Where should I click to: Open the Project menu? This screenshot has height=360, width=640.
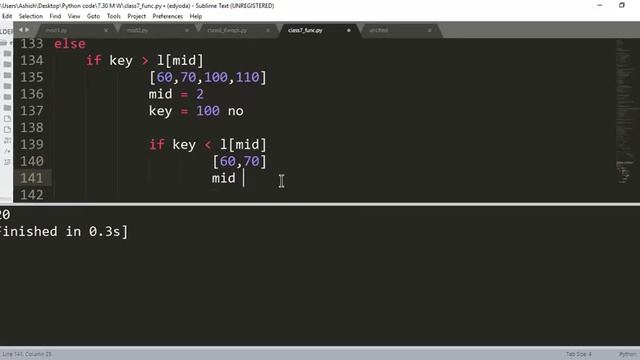click(x=136, y=16)
